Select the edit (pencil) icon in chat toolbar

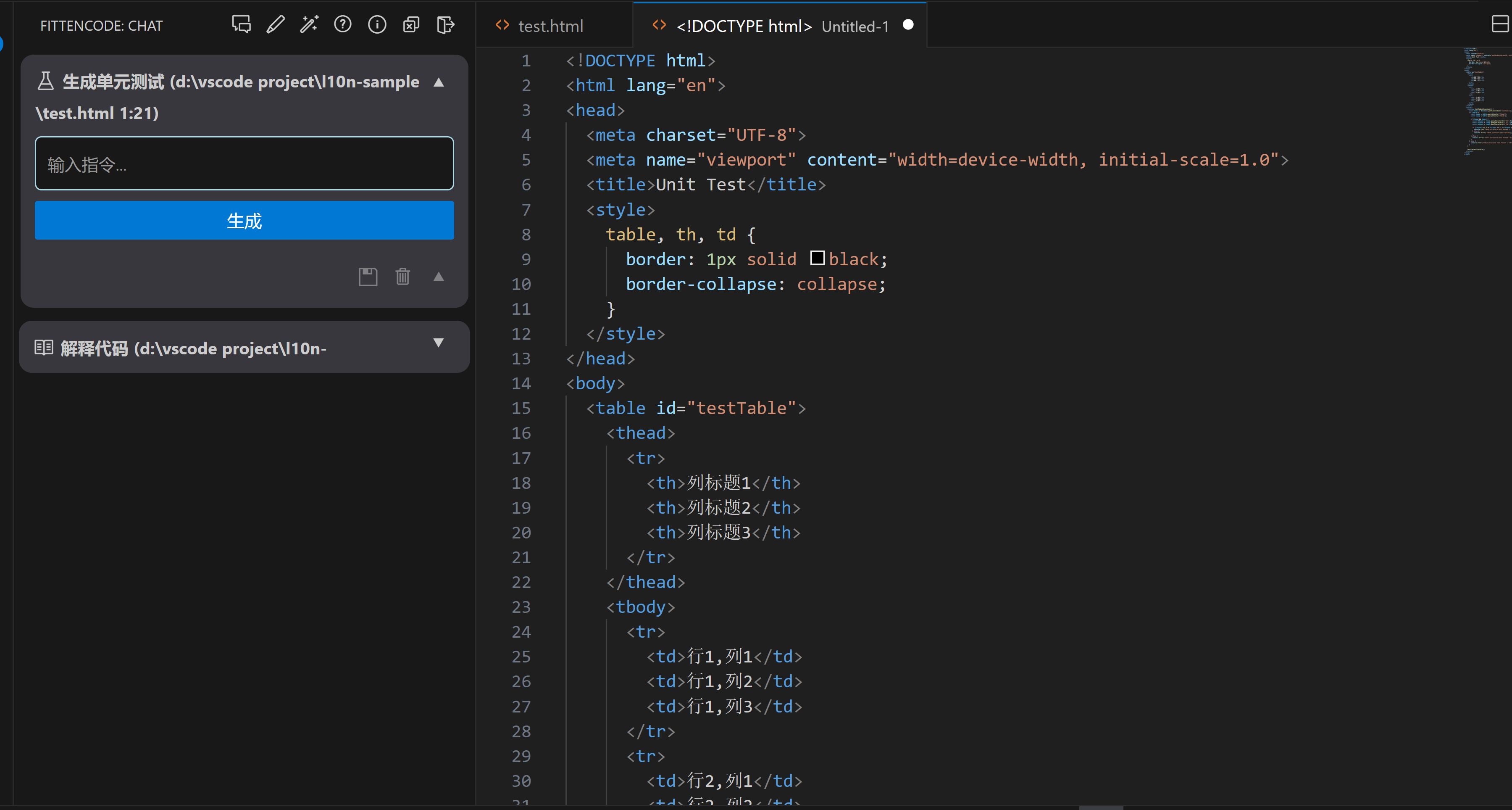275,25
